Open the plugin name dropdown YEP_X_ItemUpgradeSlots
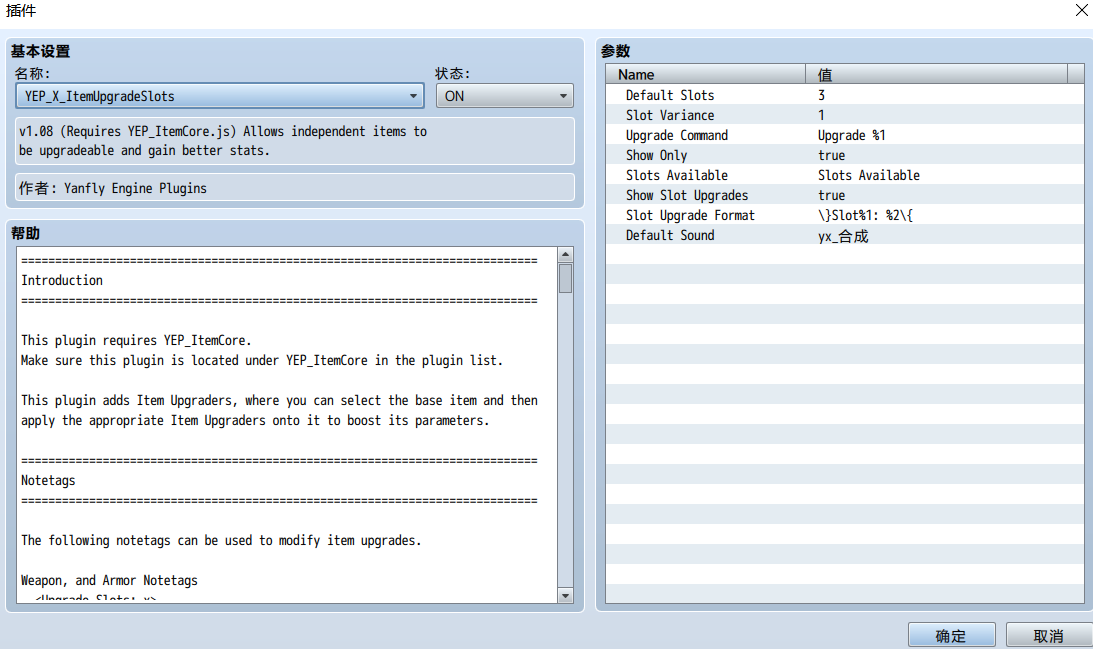The width and height of the screenshot is (1093, 649). pos(220,96)
